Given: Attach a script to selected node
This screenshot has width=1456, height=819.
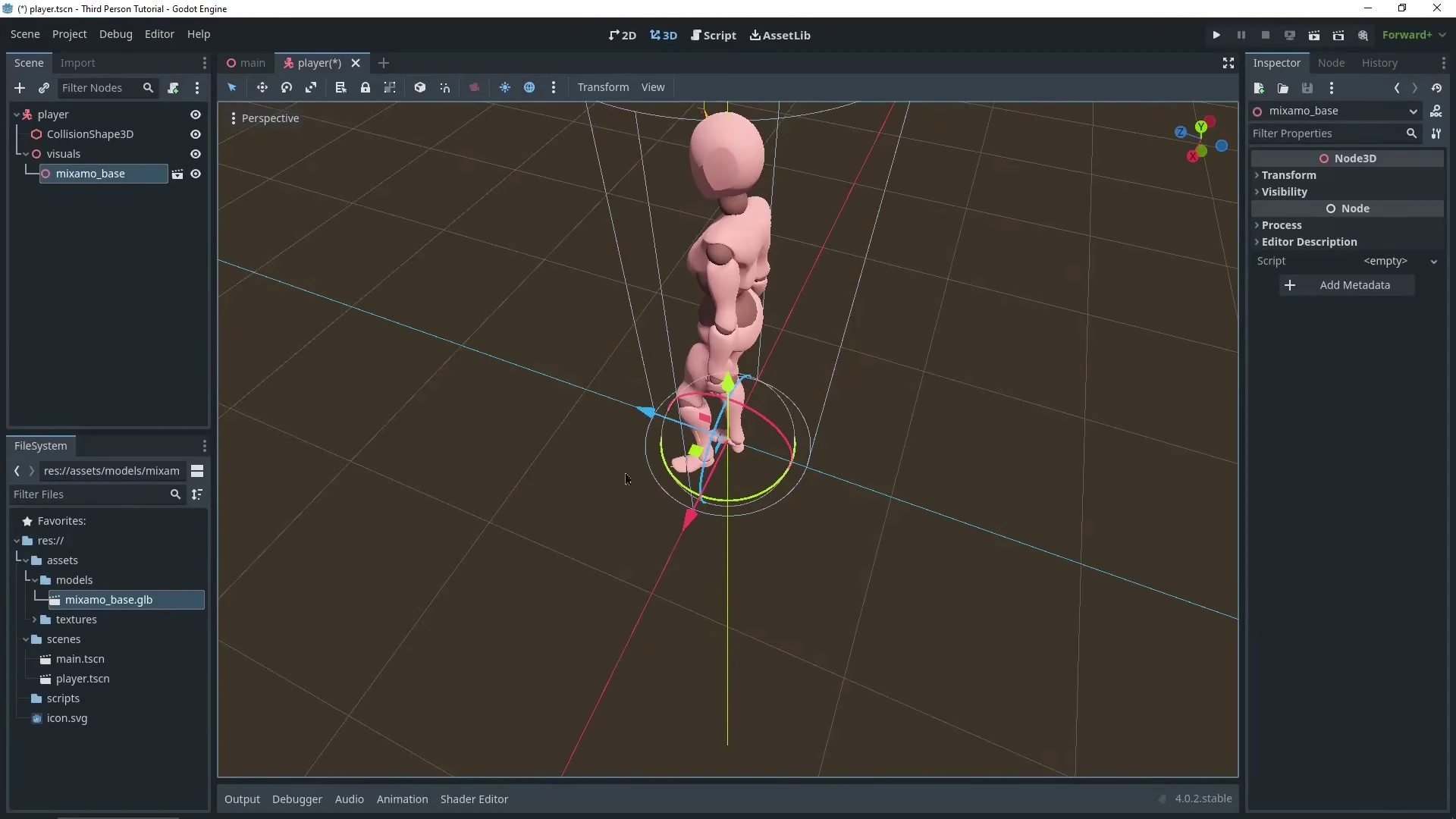Looking at the screenshot, I should click(x=174, y=88).
